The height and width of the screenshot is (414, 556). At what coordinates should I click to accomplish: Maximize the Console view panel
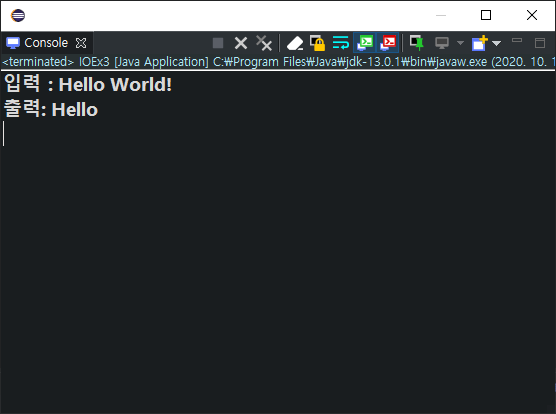(x=540, y=43)
